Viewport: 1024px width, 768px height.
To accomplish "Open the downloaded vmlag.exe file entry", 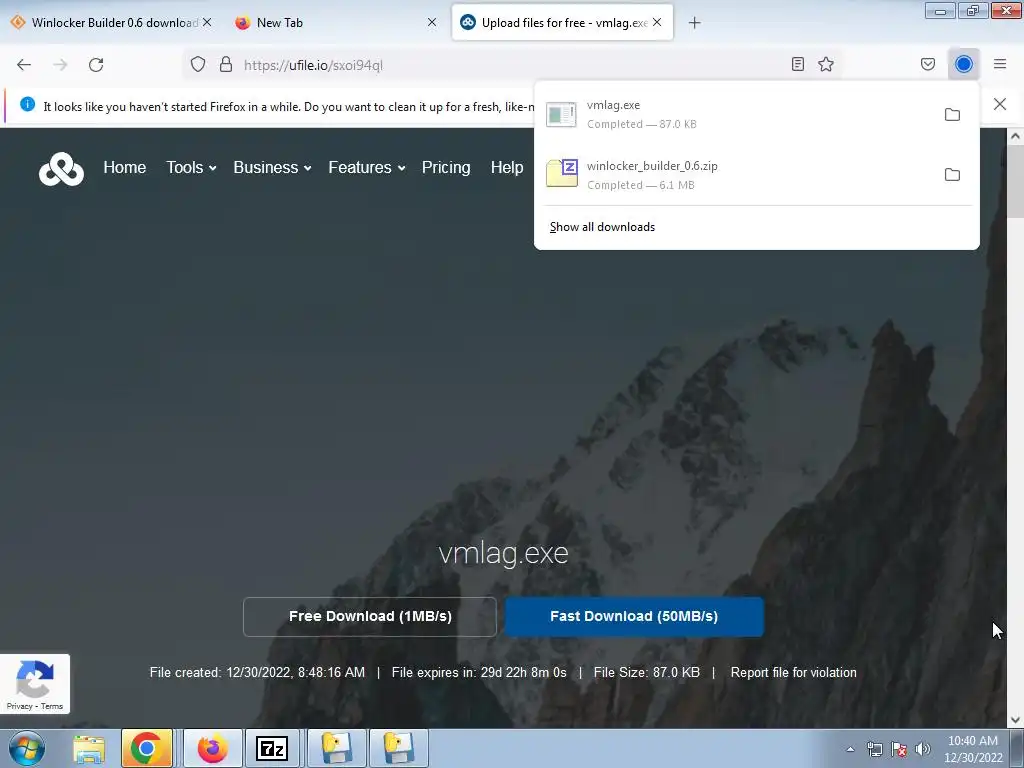I will [738, 114].
